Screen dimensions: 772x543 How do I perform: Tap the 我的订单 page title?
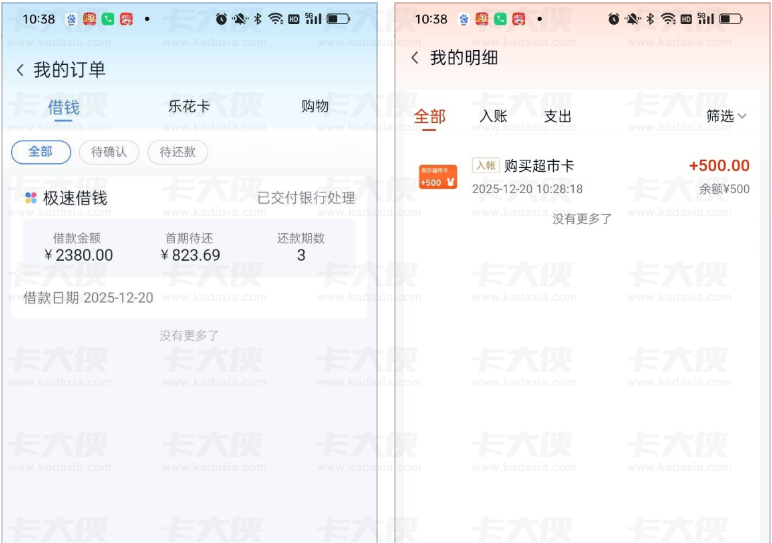click(69, 70)
